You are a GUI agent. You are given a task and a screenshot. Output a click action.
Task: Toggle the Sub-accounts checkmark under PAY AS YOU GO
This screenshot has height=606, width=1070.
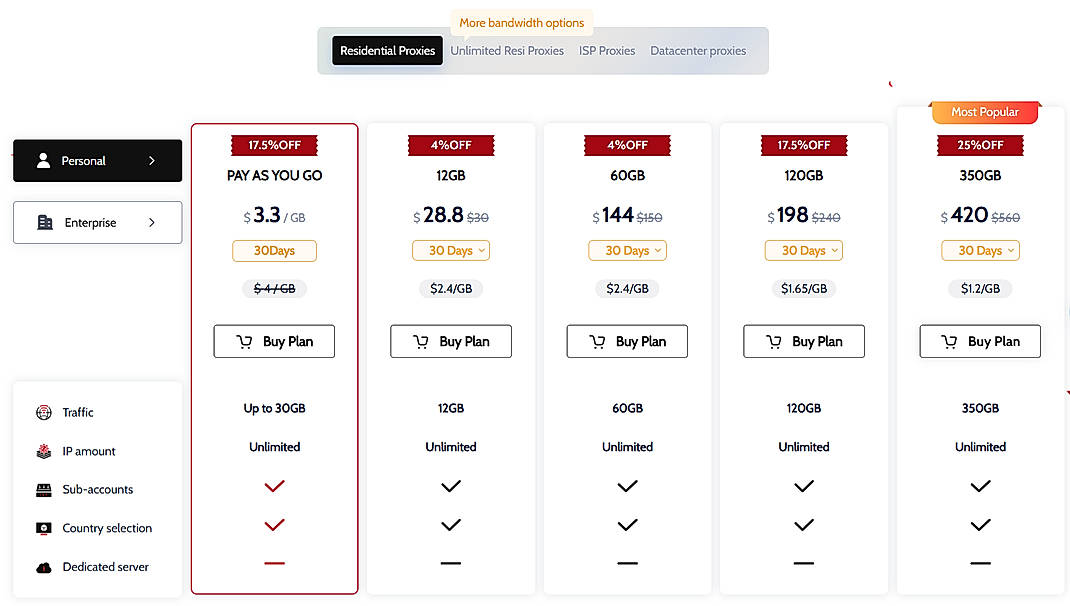pos(274,486)
